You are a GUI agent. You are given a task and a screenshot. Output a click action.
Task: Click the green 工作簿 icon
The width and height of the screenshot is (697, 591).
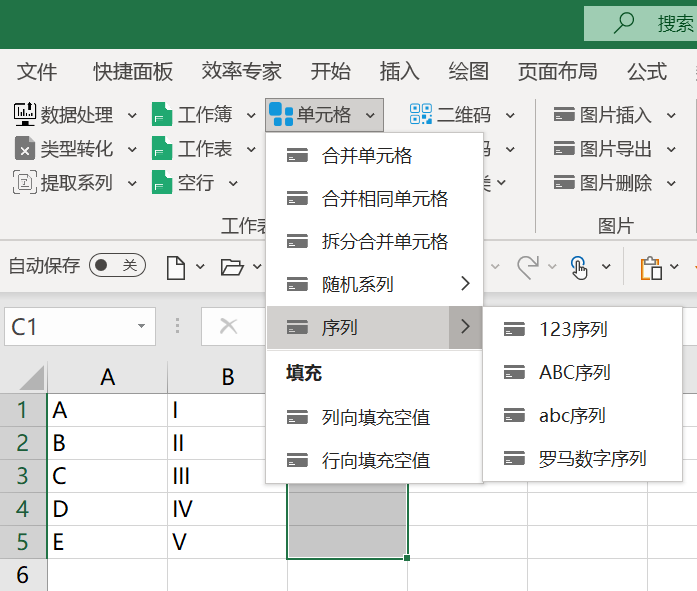click(162, 115)
